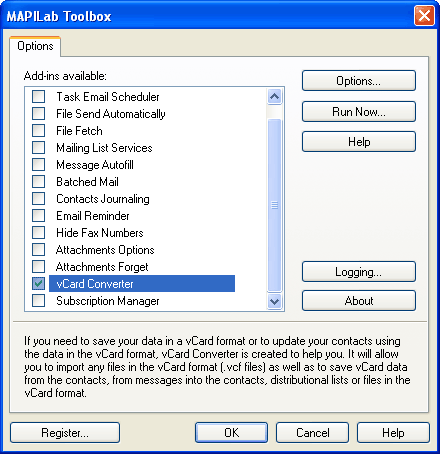
Task: Select the Options tab
Action: pos(35,46)
